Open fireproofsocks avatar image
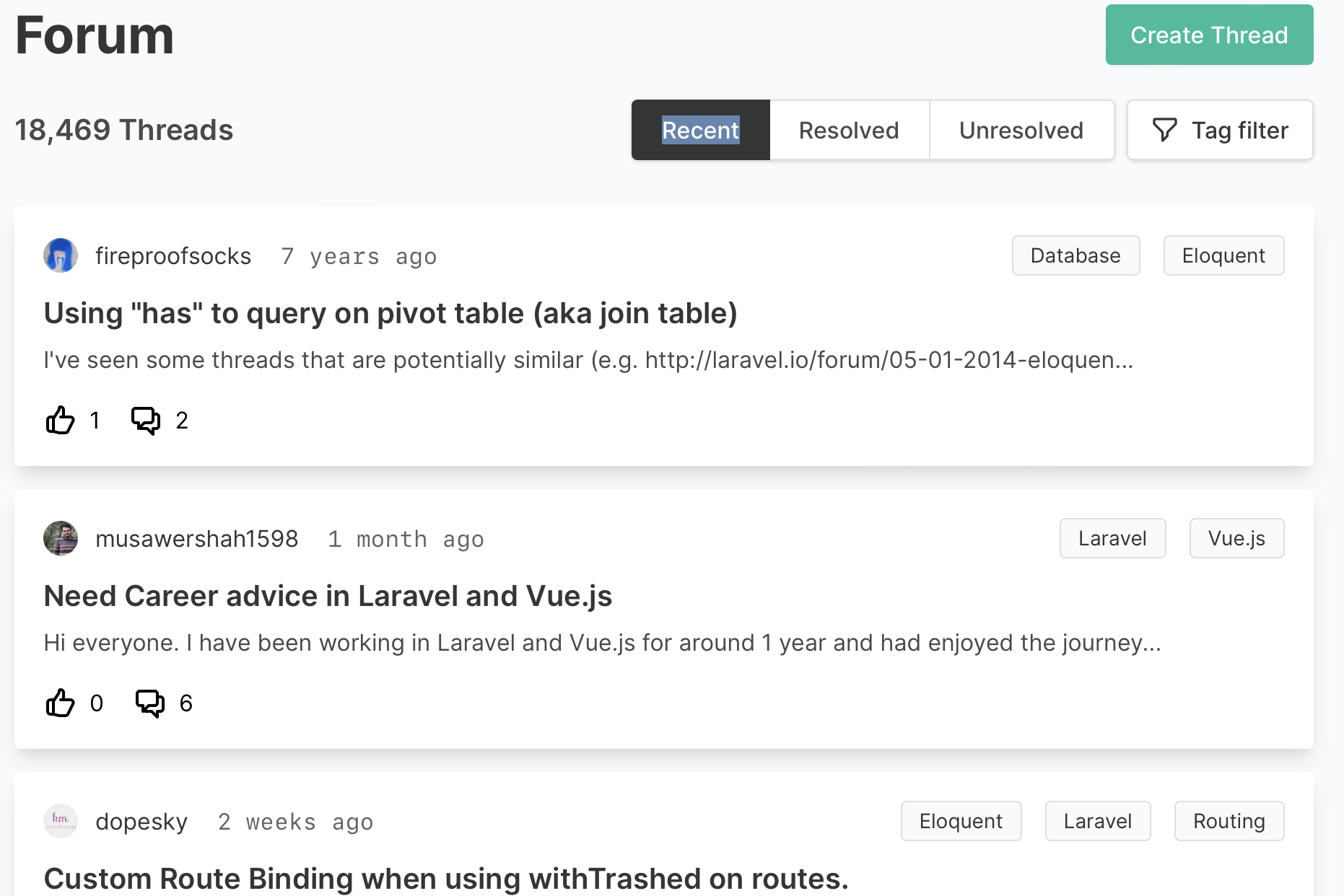The image size is (1344, 896). click(61, 255)
